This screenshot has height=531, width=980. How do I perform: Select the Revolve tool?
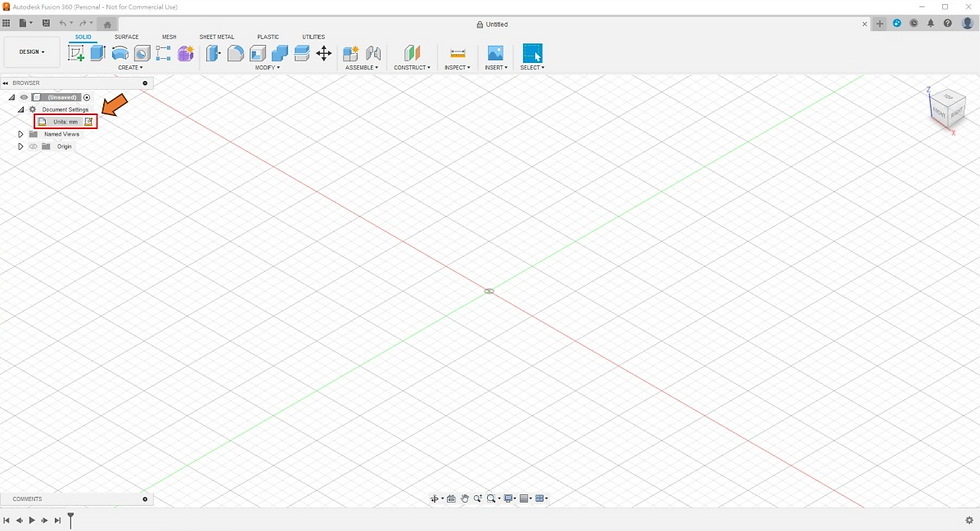[120, 54]
